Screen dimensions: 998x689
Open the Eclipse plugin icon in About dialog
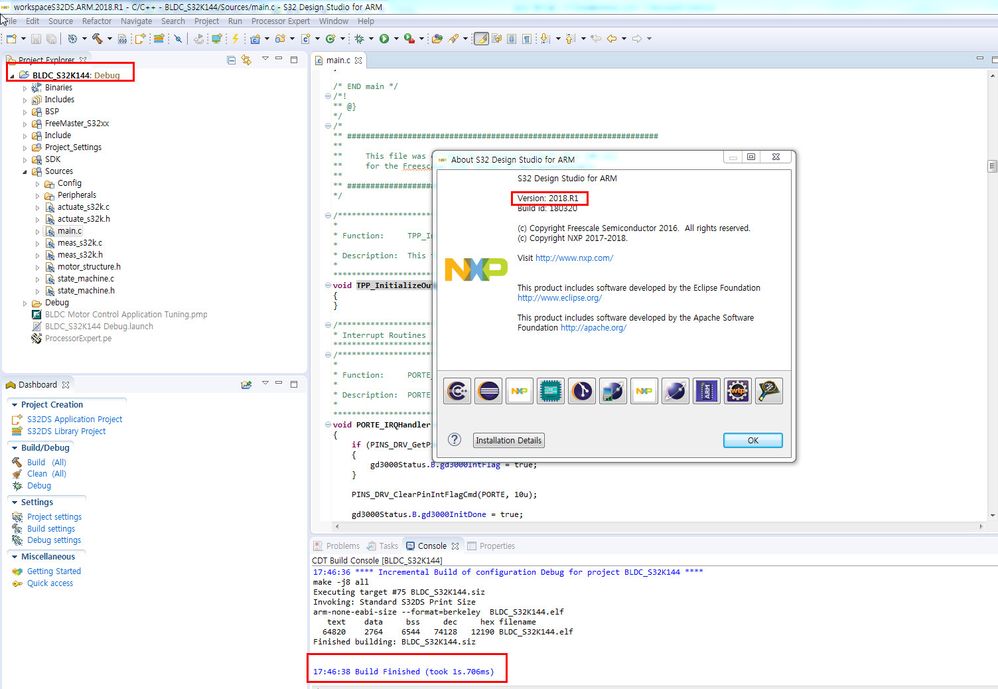pyautogui.click(x=488, y=391)
